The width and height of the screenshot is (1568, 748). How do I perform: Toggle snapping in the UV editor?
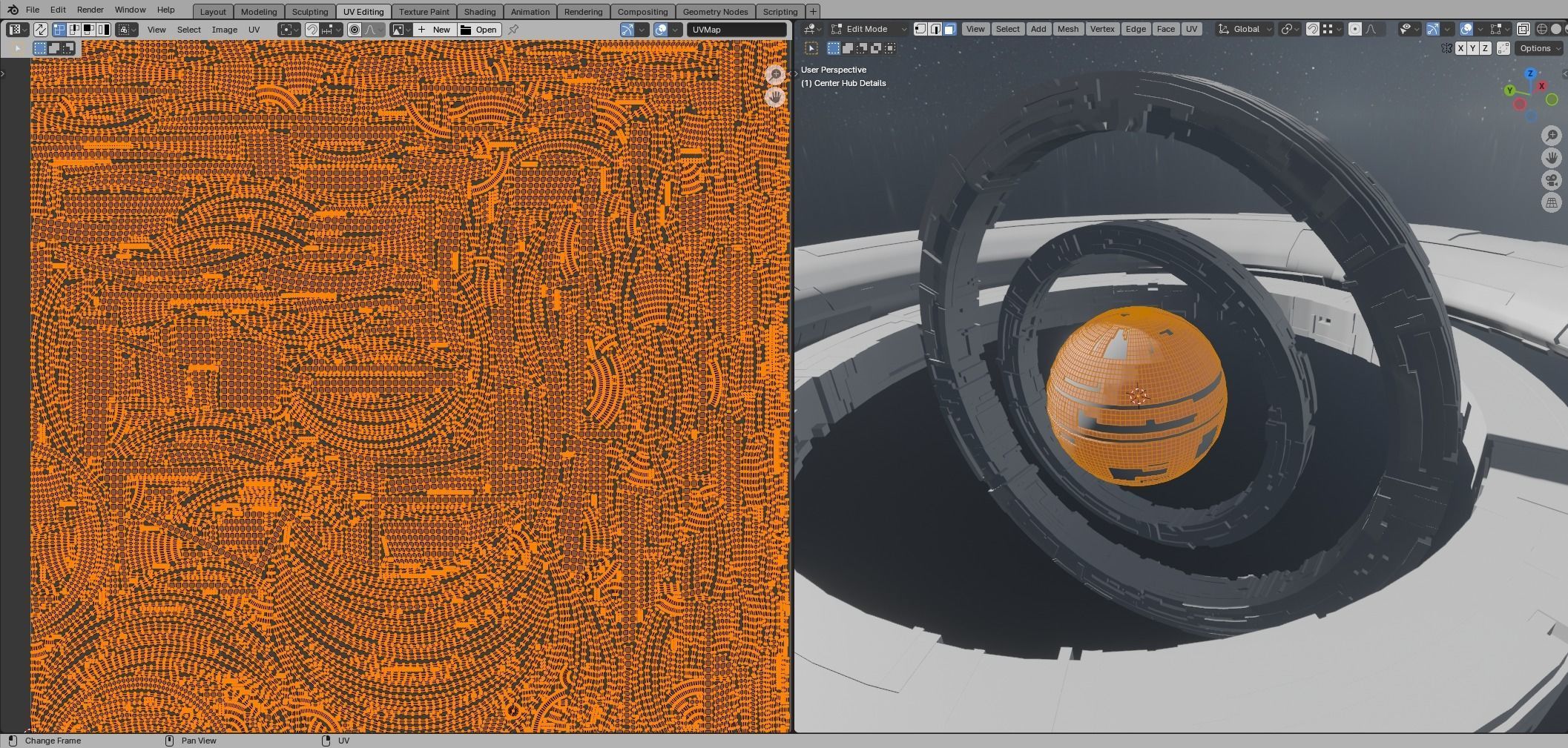click(x=312, y=30)
